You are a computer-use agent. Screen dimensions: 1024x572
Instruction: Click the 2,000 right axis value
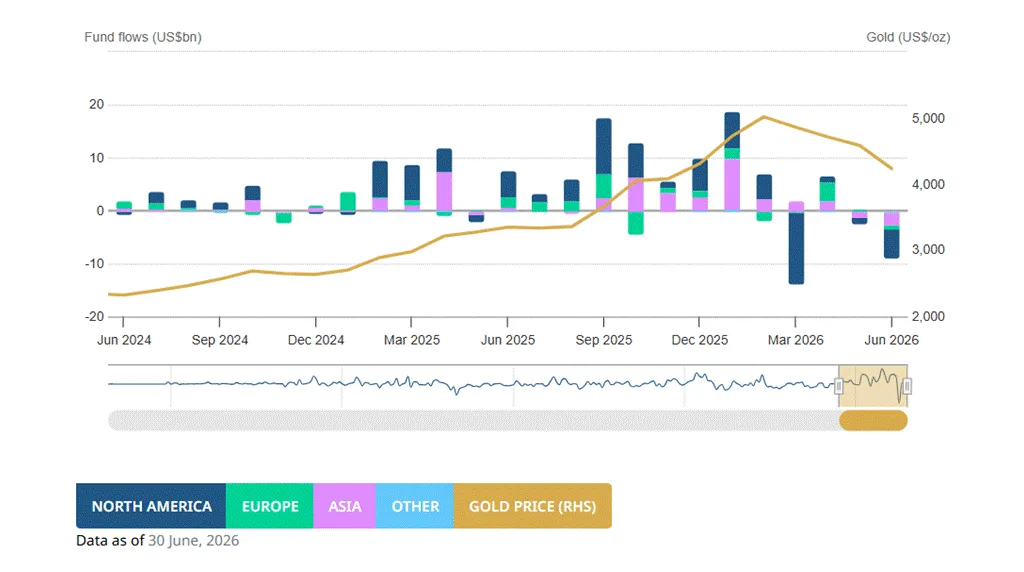pyautogui.click(x=928, y=316)
